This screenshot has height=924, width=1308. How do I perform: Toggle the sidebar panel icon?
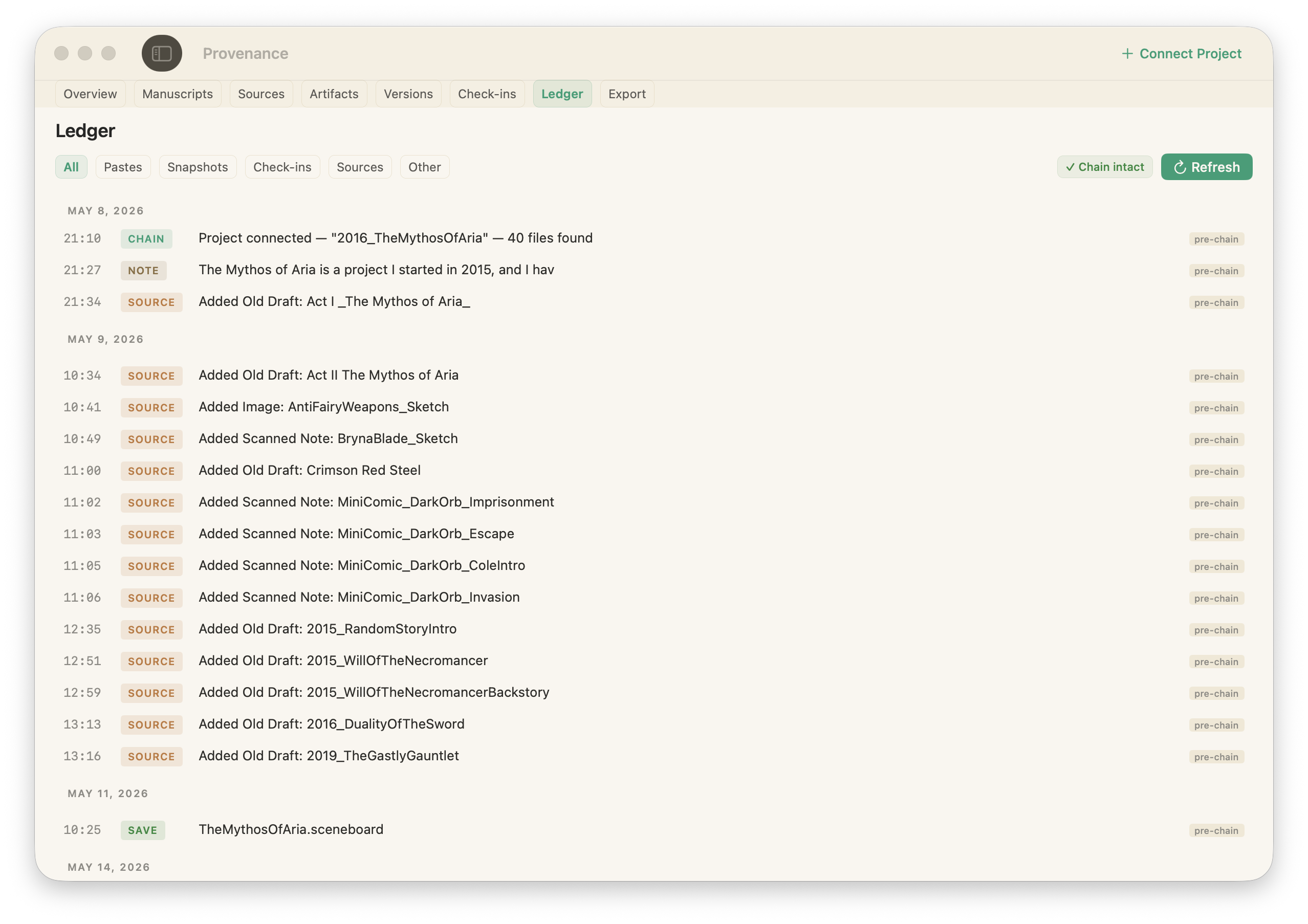[x=162, y=54]
